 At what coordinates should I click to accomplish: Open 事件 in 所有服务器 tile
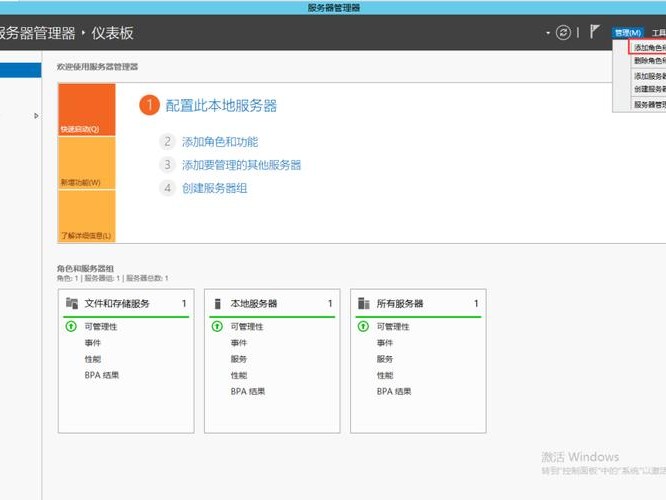coord(385,343)
